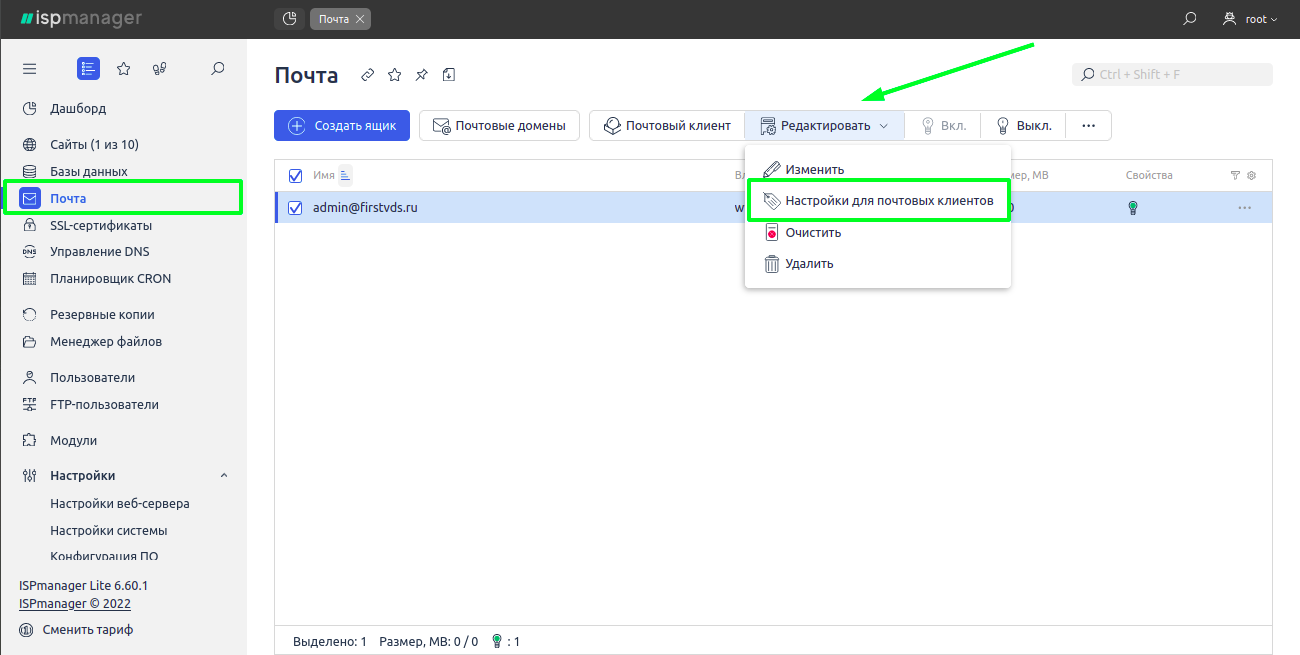1300x655 pixels.
Task: Click the sort icon next to Имя column
Action: click(x=346, y=175)
